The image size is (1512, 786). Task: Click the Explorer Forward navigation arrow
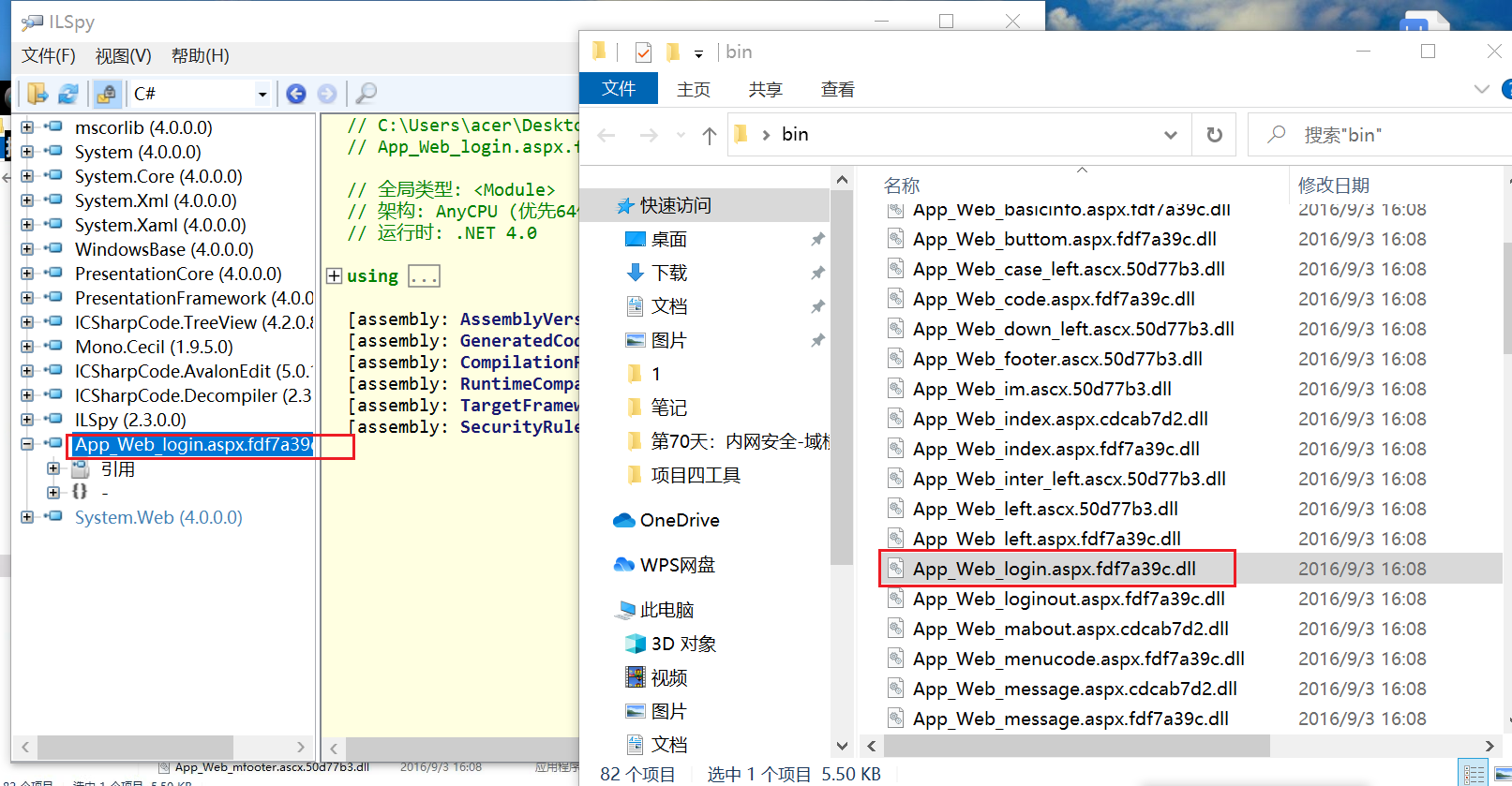click(649, 136)
